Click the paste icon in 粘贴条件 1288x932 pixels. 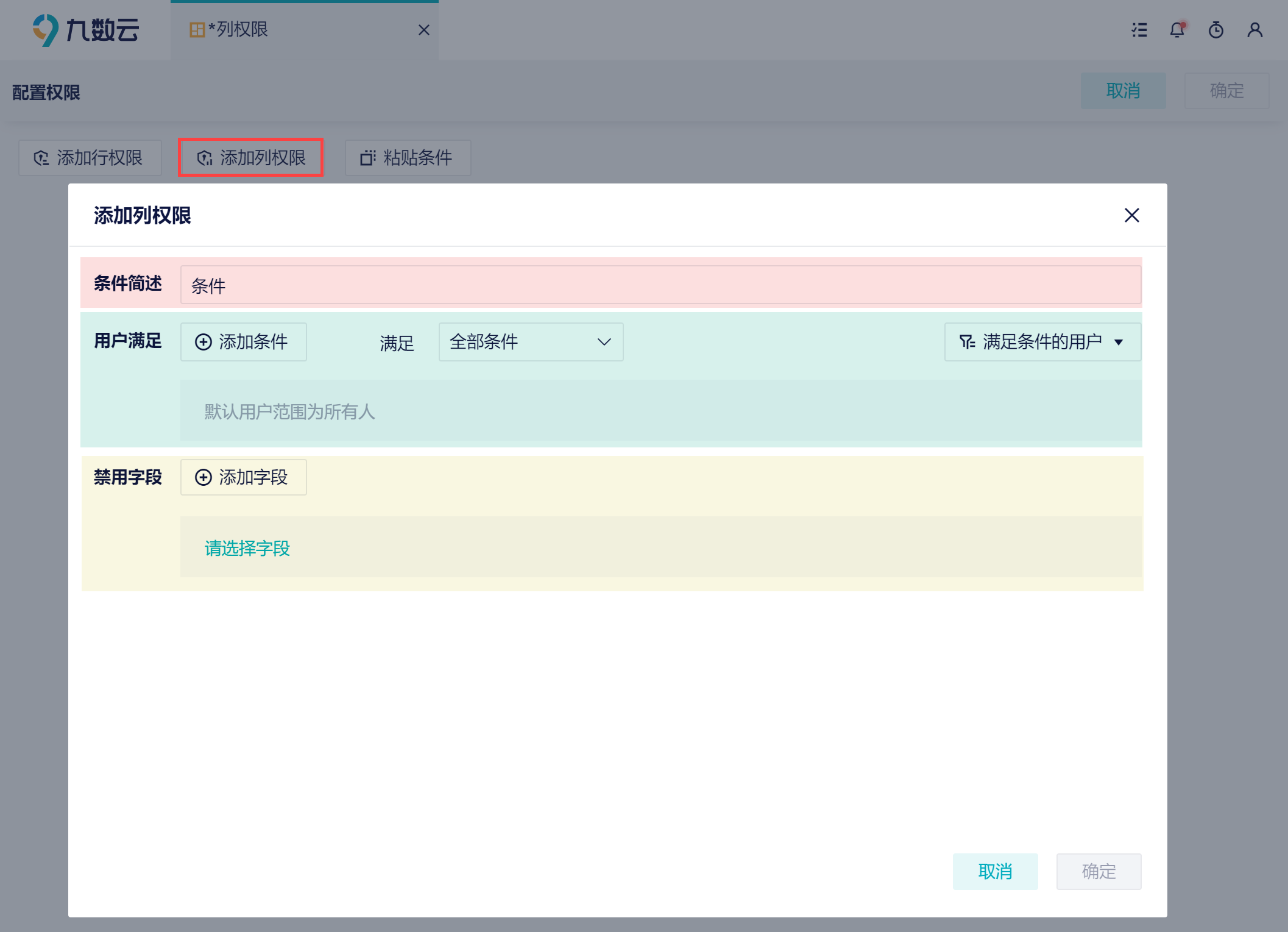368,158
